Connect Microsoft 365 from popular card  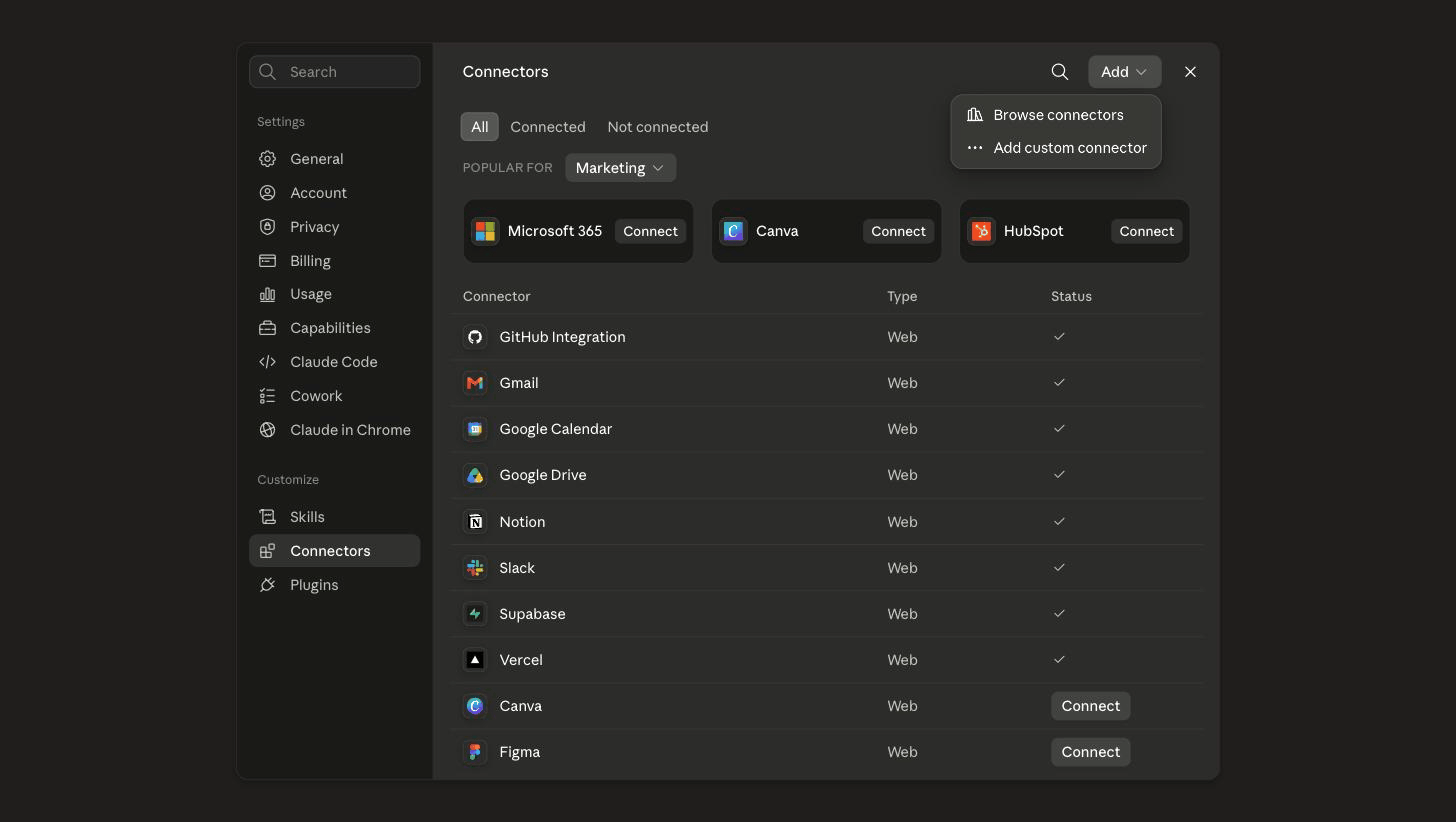click(650, 231)
